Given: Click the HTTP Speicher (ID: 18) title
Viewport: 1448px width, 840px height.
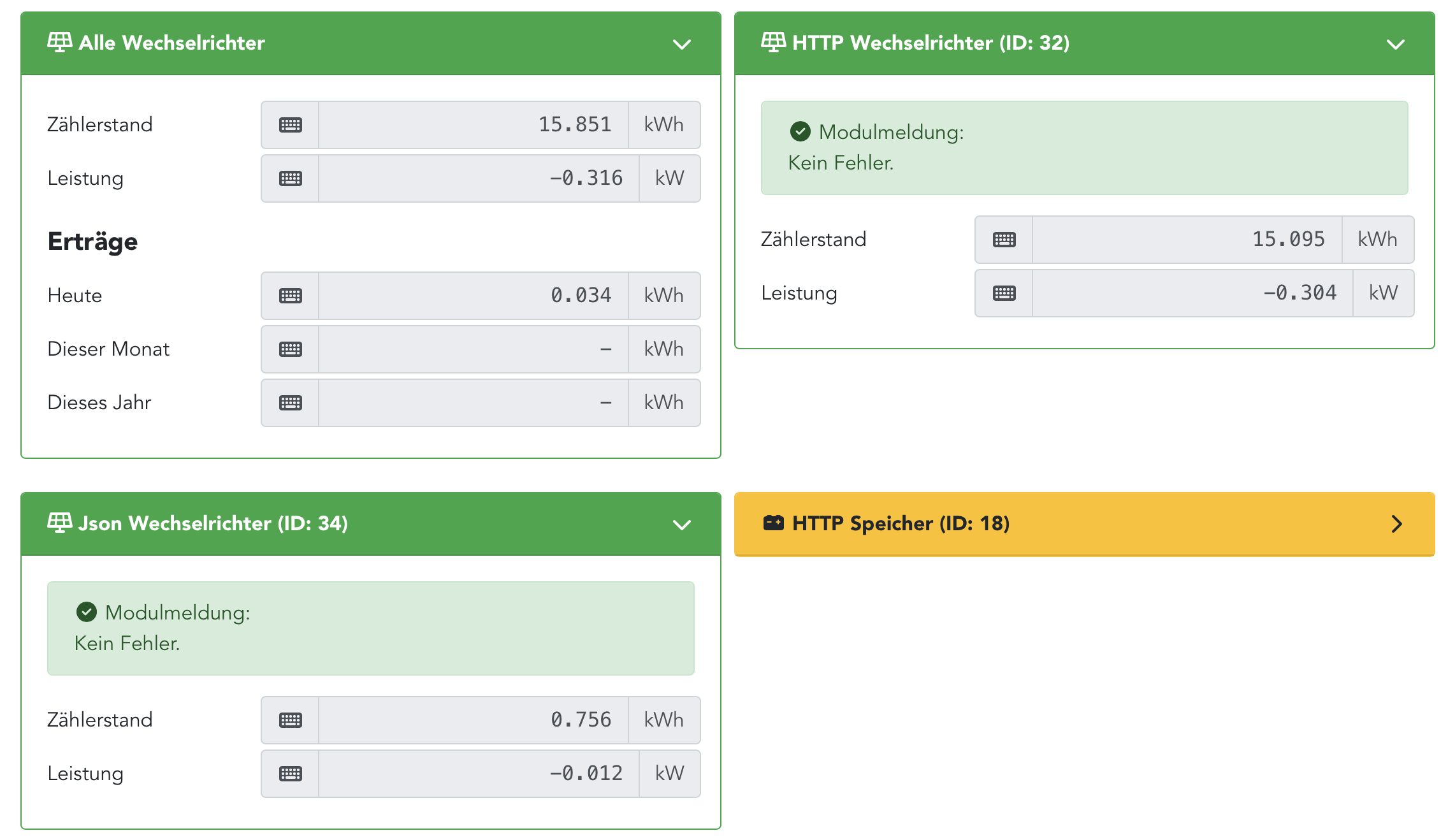Looking at the screenshot, I should click(x=901, y=523).
